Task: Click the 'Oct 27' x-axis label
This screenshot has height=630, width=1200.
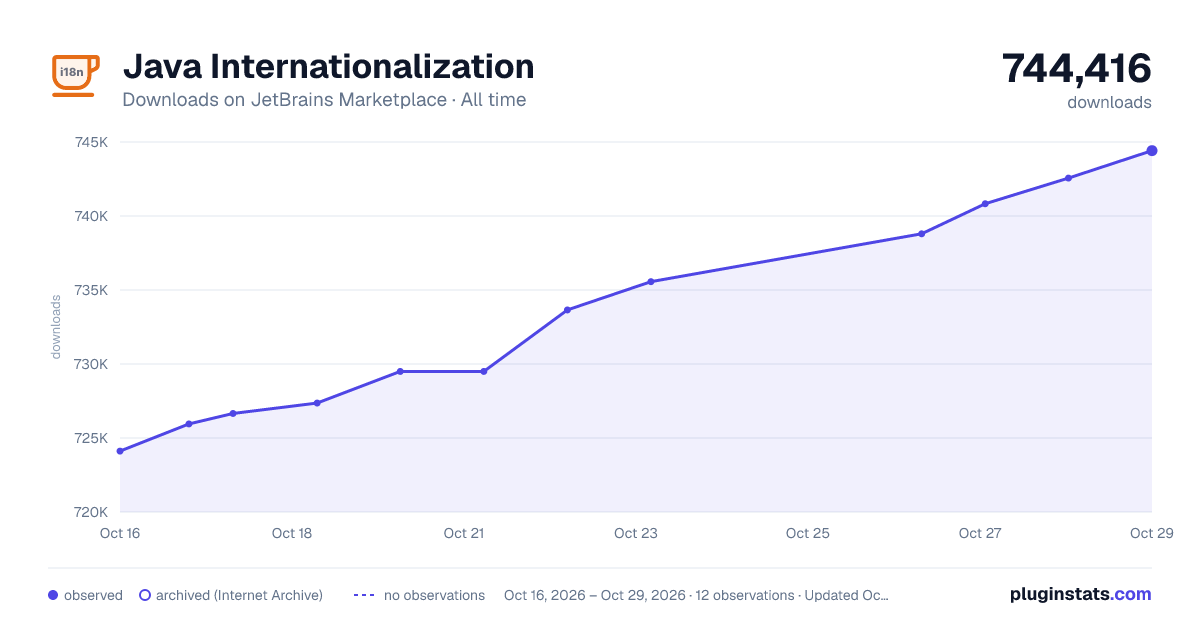Action: [980, 533]
